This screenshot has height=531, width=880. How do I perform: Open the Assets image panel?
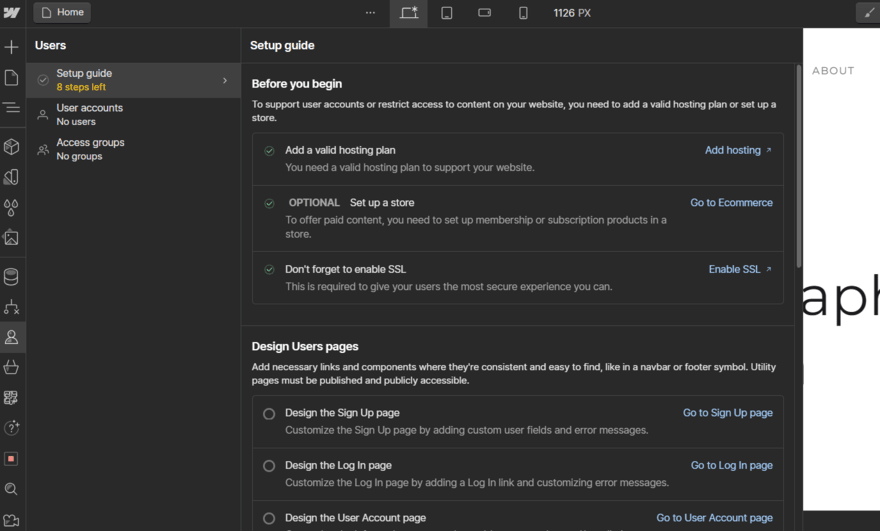pos(11,237)
